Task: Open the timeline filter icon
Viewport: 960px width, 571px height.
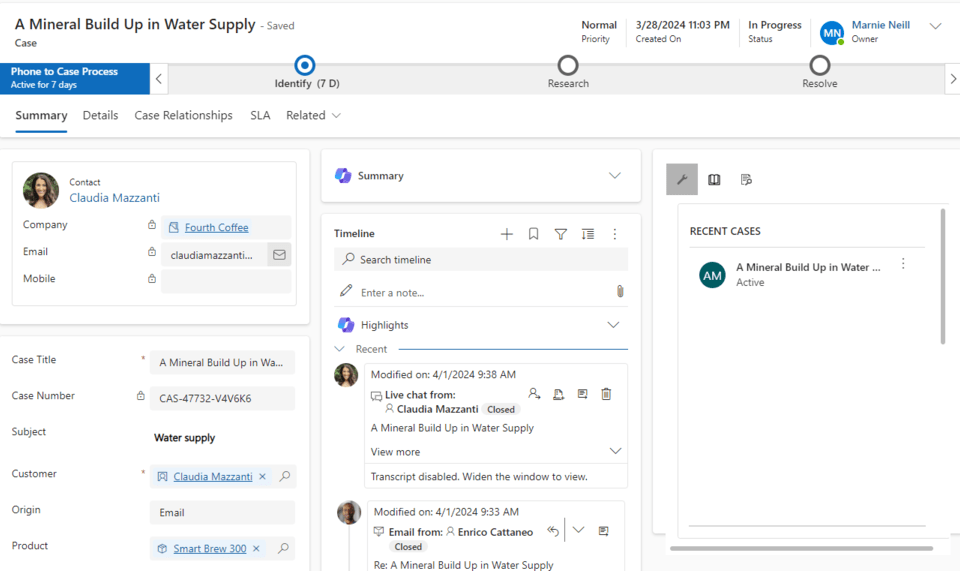Action: [x=561, y=234]
